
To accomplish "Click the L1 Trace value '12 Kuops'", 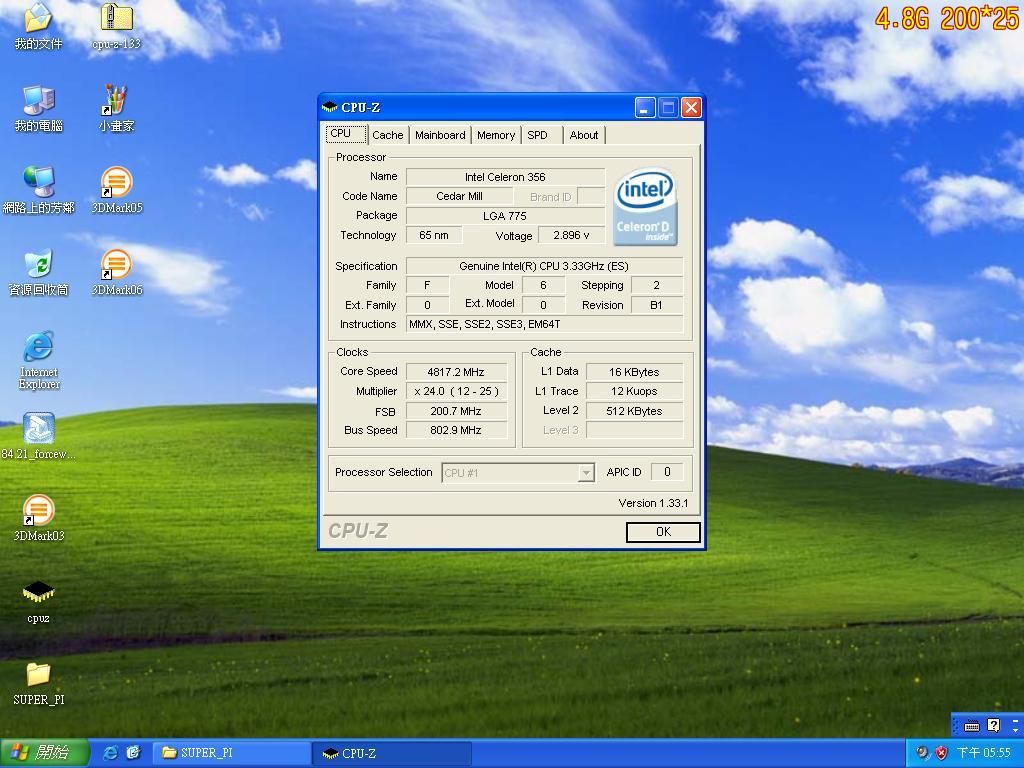I will tap(634, 391).
